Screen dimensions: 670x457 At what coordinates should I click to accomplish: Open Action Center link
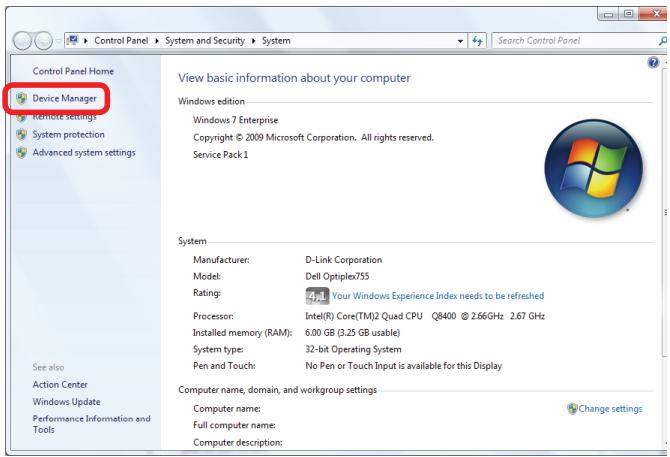[x=60, y=384]
